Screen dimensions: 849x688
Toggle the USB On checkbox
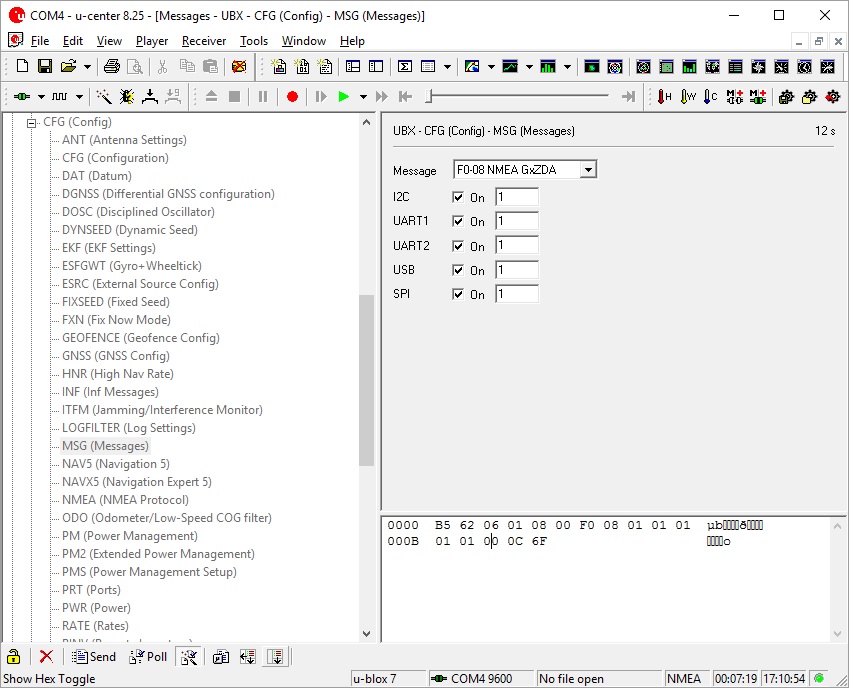point(458,270)
